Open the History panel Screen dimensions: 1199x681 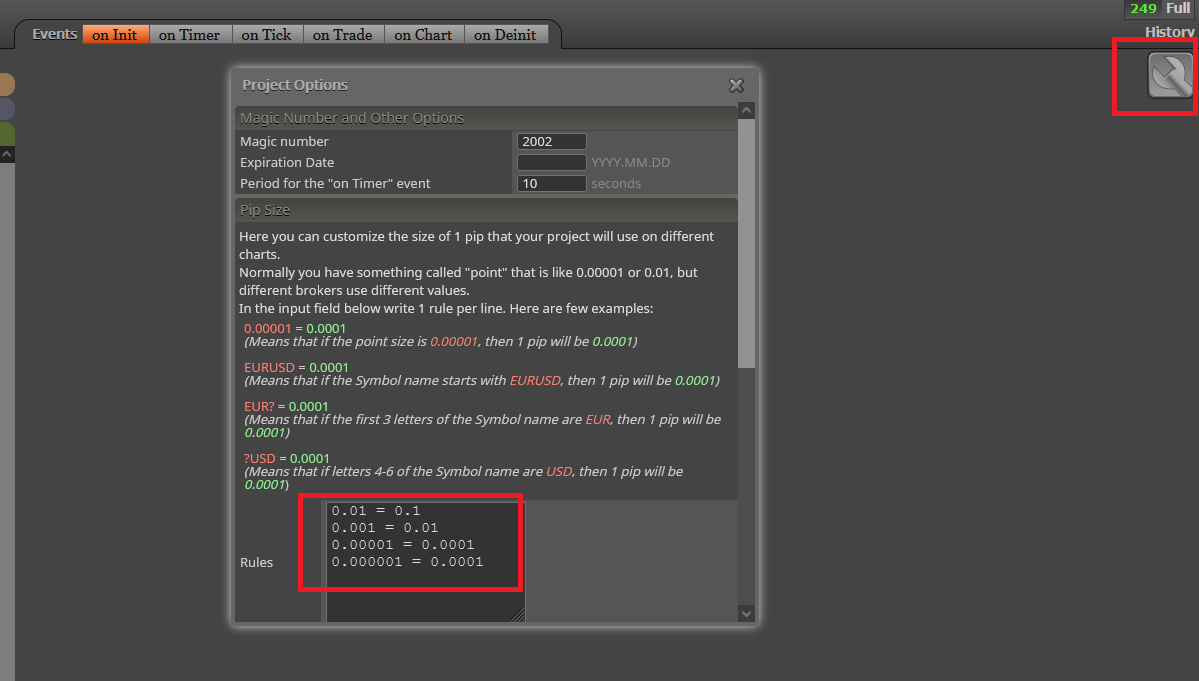point(1169,31)
